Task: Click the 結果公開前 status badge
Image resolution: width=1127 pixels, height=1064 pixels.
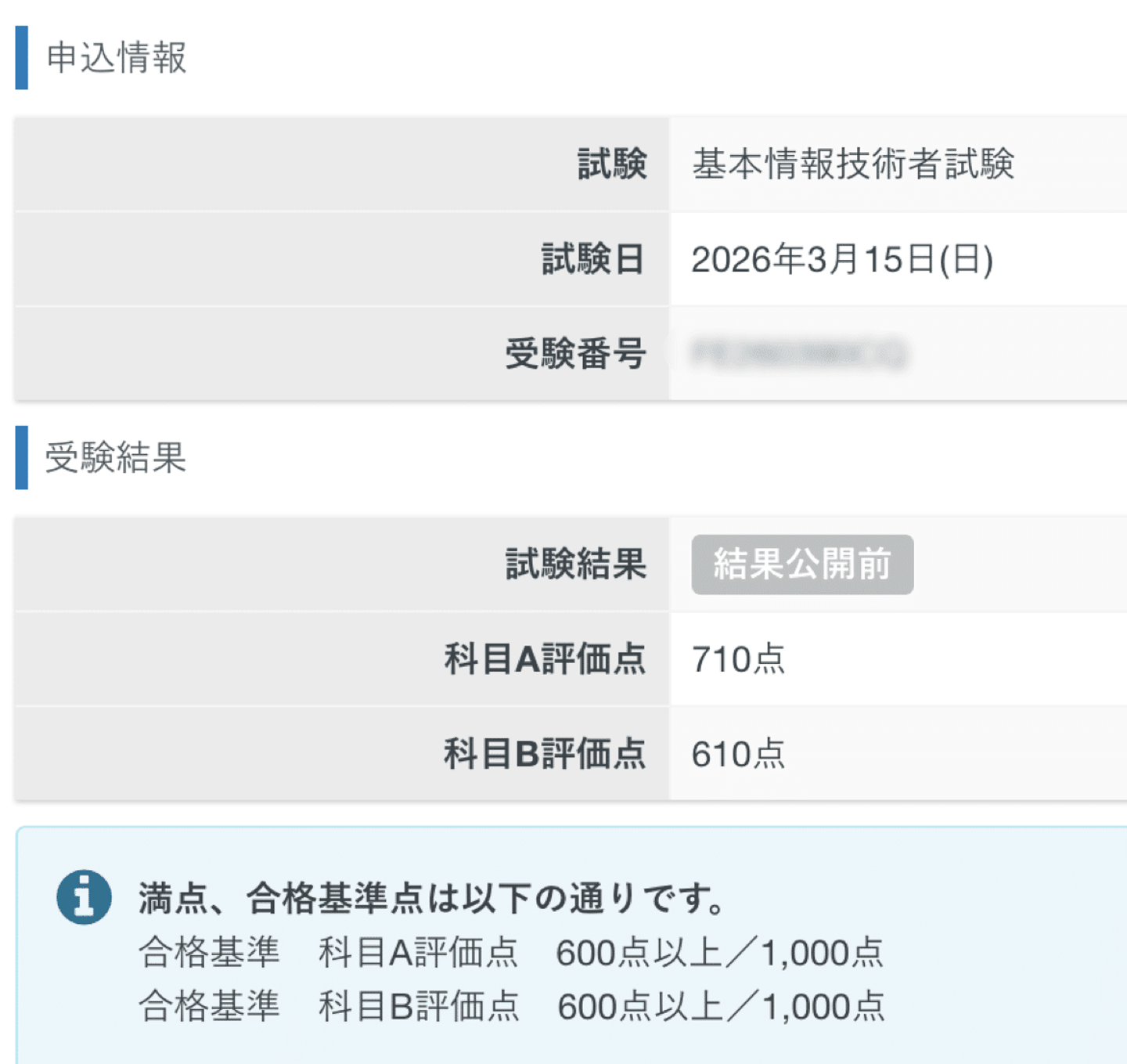Action: tap(802, 564)
